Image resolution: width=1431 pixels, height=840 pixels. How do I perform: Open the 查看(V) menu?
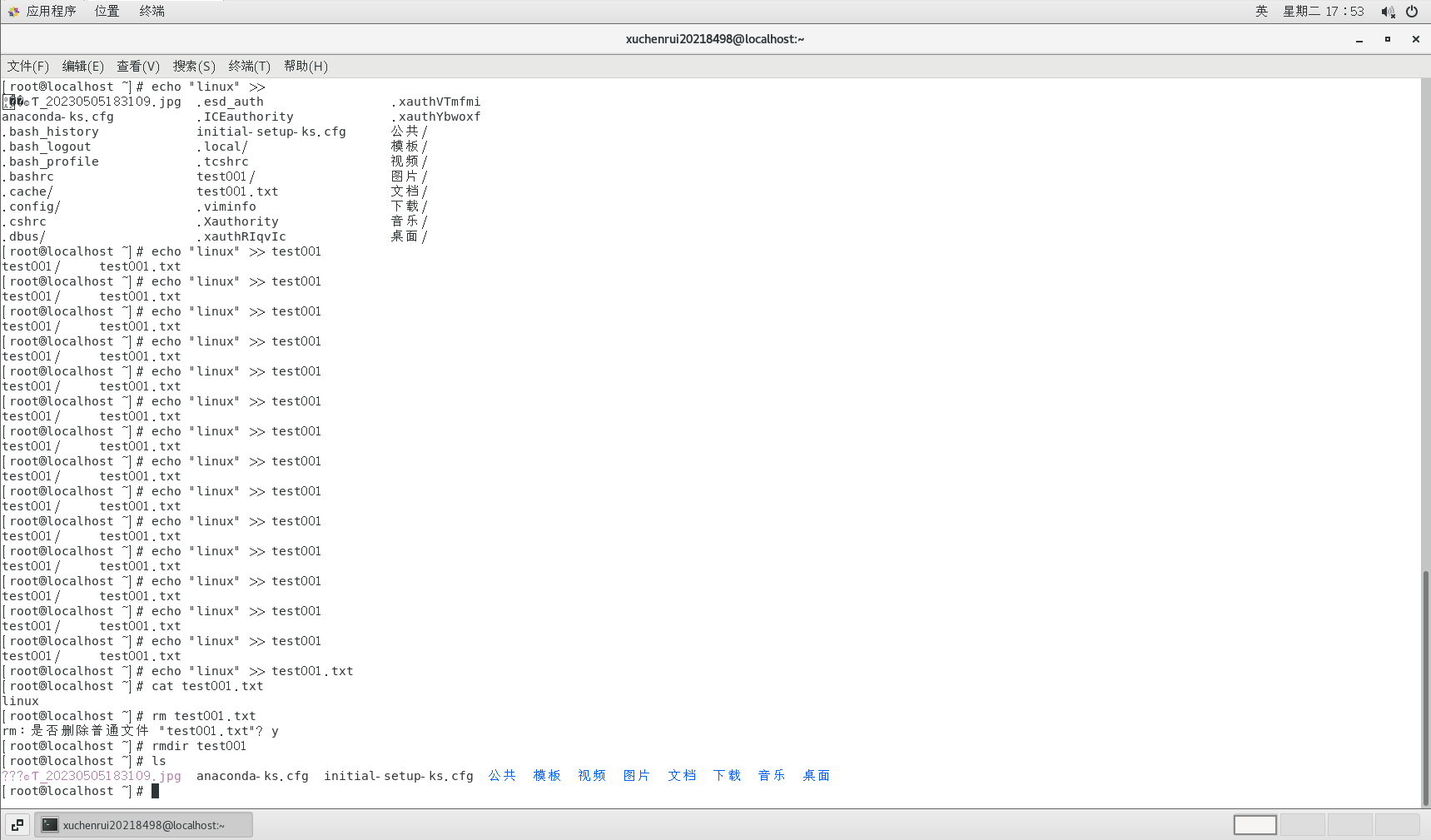tap(137, 67)
